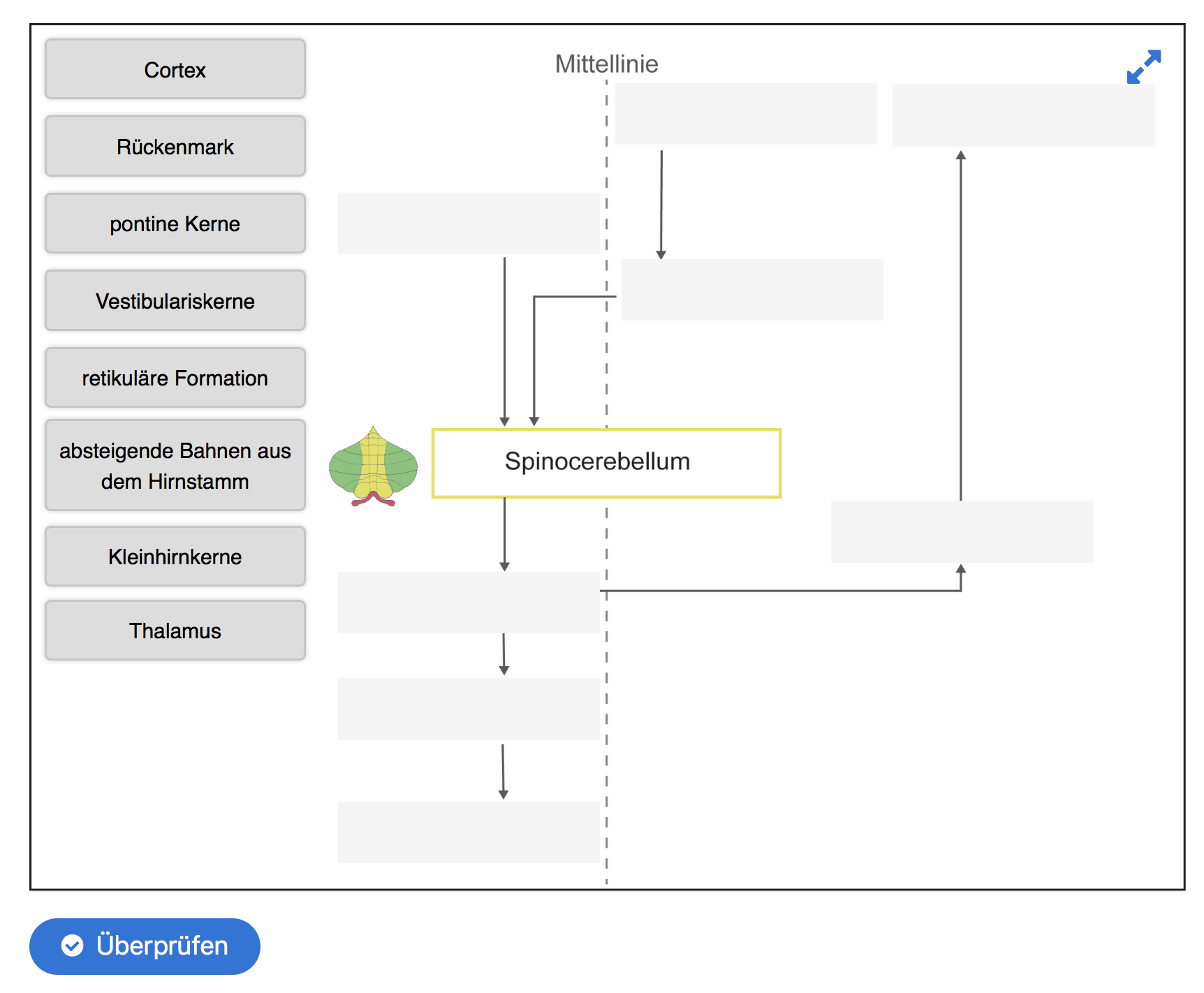Click the blue fullscreen expand arrows icon

[x=1143, y=67]
